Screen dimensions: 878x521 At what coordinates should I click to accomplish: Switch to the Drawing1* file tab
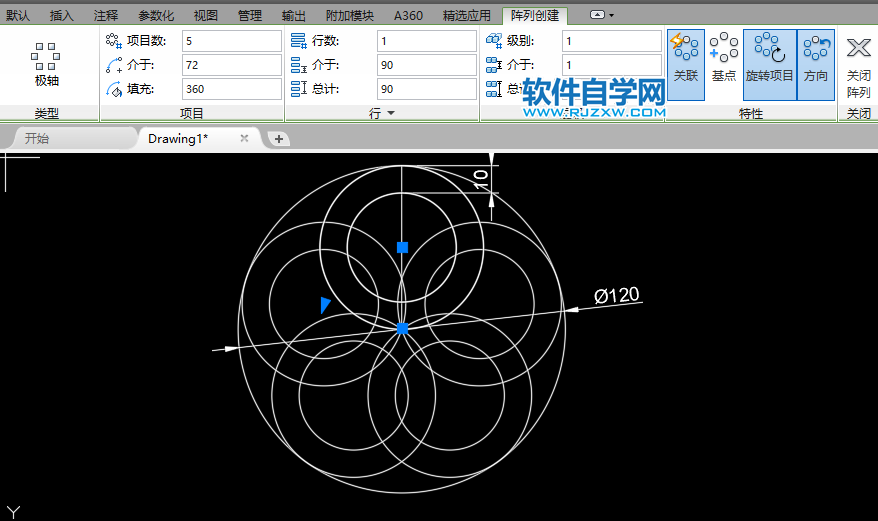178,138
